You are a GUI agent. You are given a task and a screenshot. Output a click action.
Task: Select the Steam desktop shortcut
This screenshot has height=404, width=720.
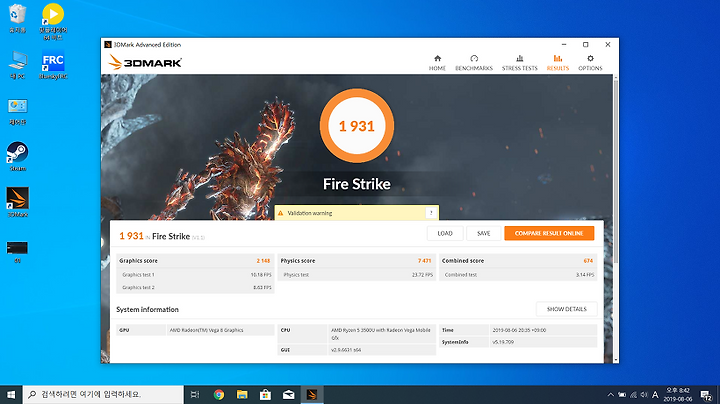[x=17, y=157]
